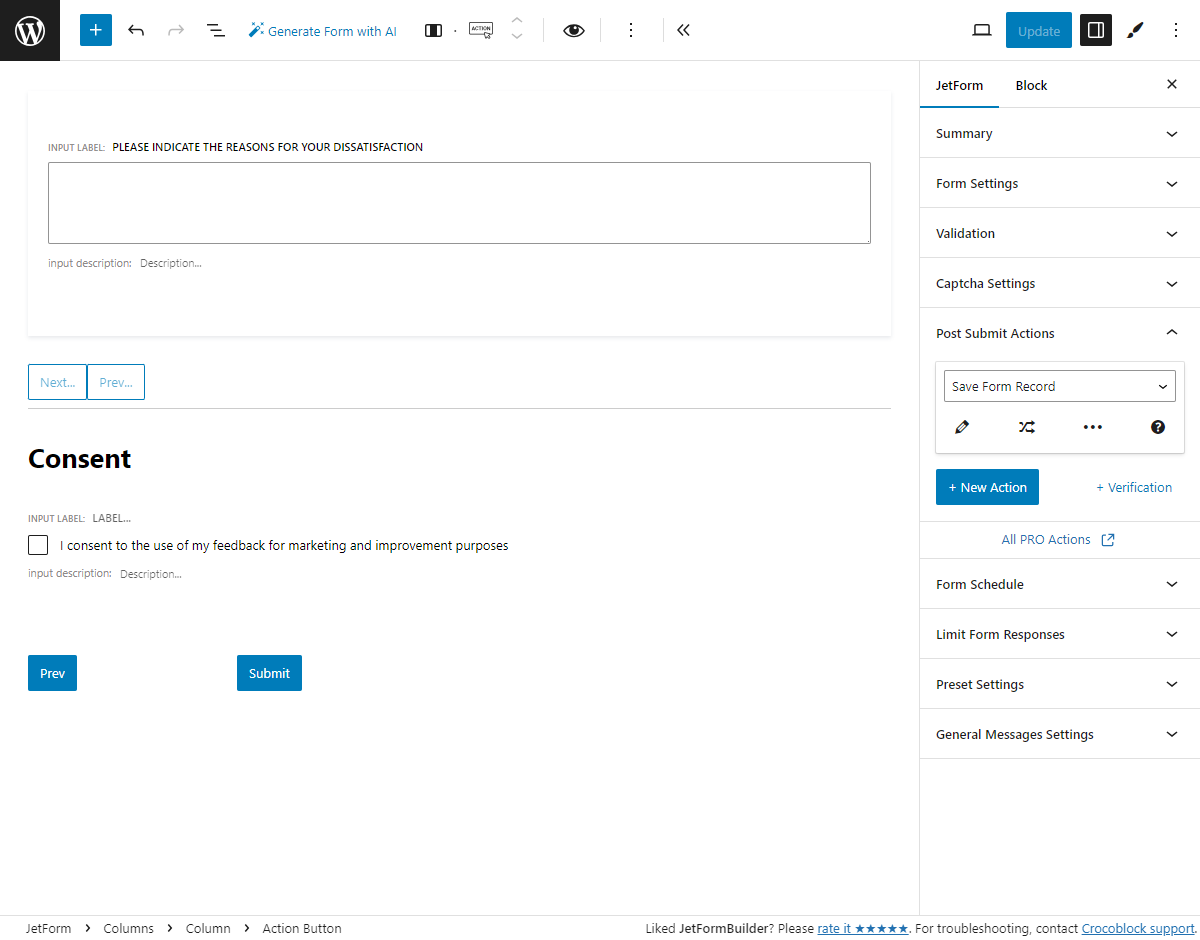Open help for Save Form Record action
Image resolution: width=1200 pixels, height=940 pixels.
[x=1157, y=427]
